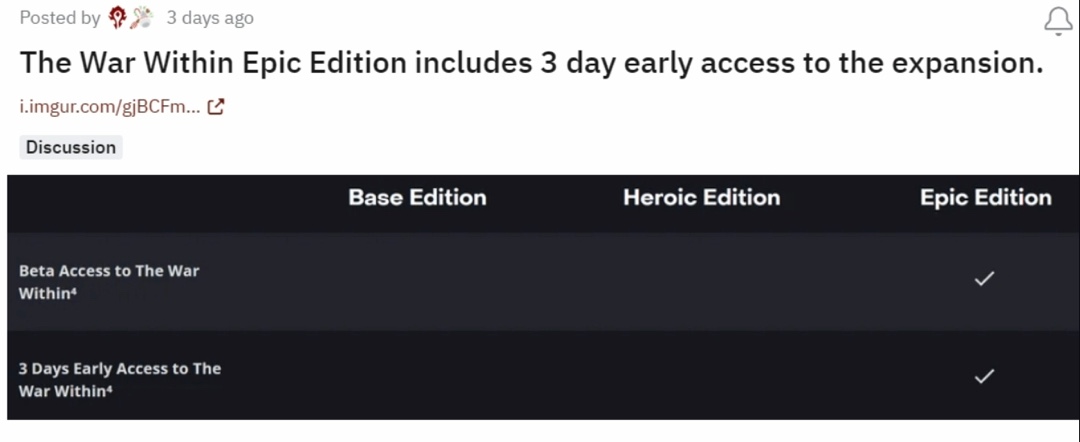
Task: Click the empty Heroic Edition Beta Access cell
Action: click(701, 281)
